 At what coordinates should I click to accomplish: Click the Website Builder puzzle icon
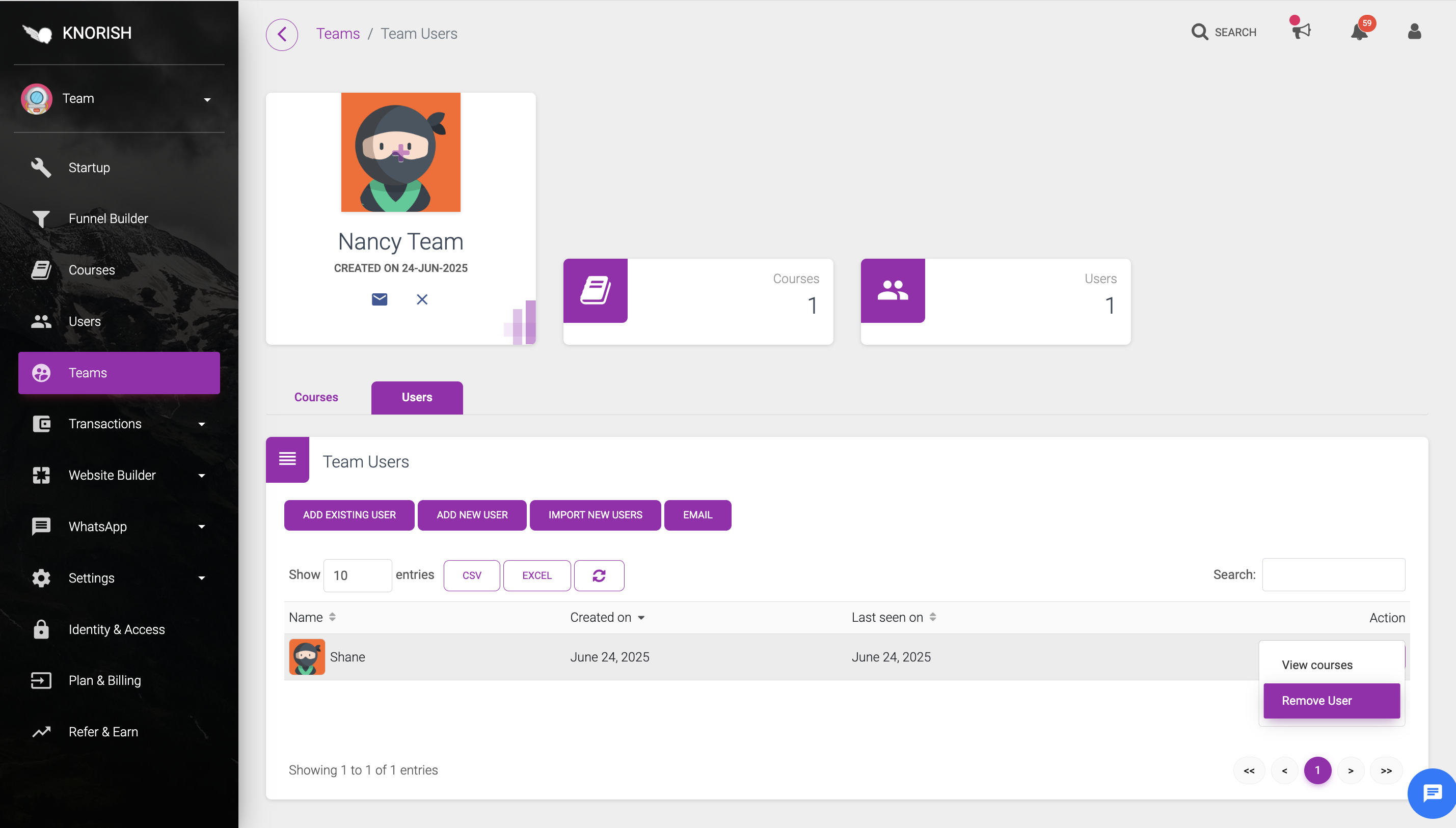[x=41, y=476]
